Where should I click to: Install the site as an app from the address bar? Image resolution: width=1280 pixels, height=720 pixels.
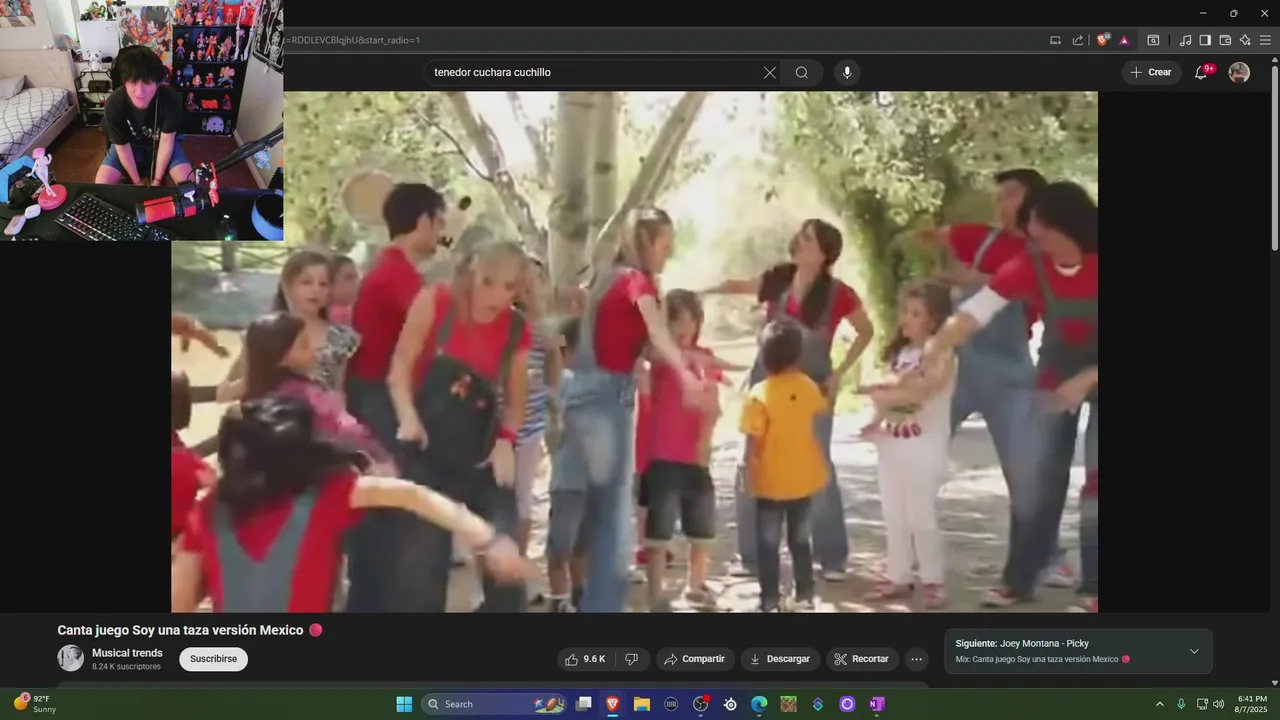coord(1055,40)
